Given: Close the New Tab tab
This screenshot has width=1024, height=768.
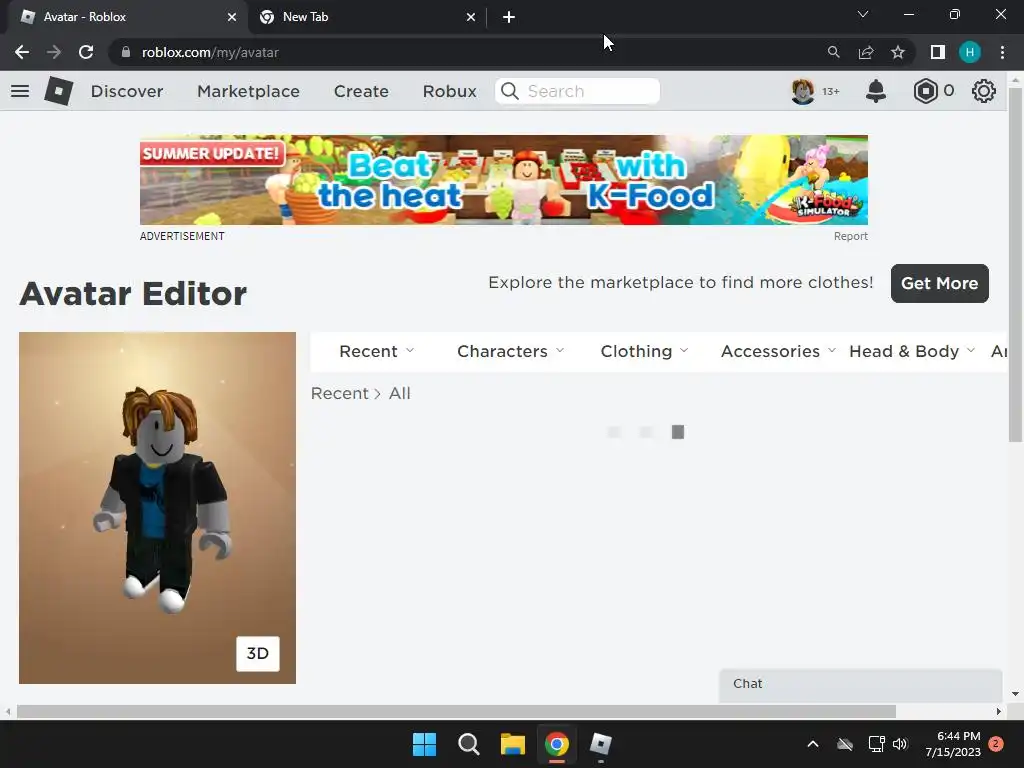Looking at the screenshot, I should click(471, 17).
